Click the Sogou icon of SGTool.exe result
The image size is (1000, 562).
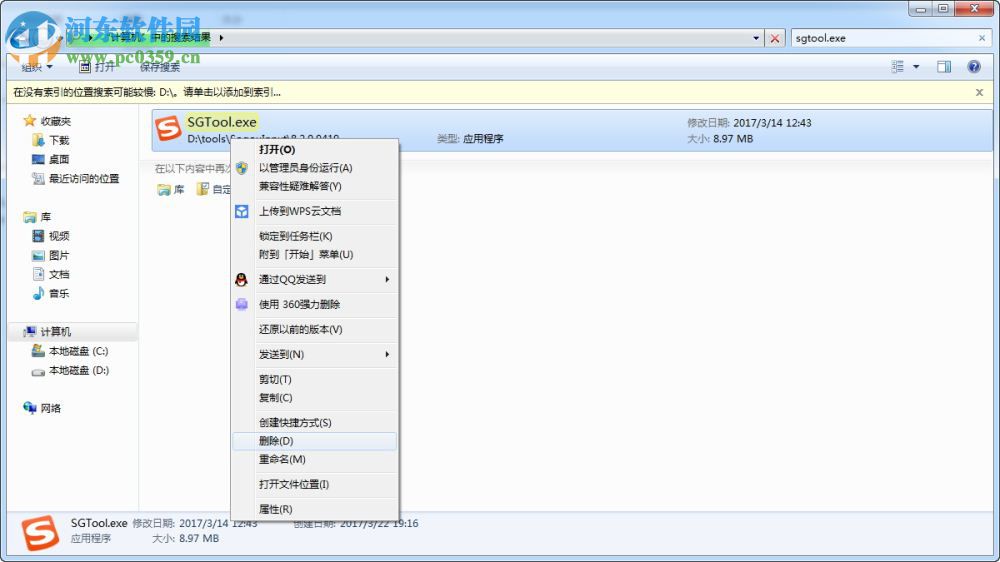[x=168, y=129]
